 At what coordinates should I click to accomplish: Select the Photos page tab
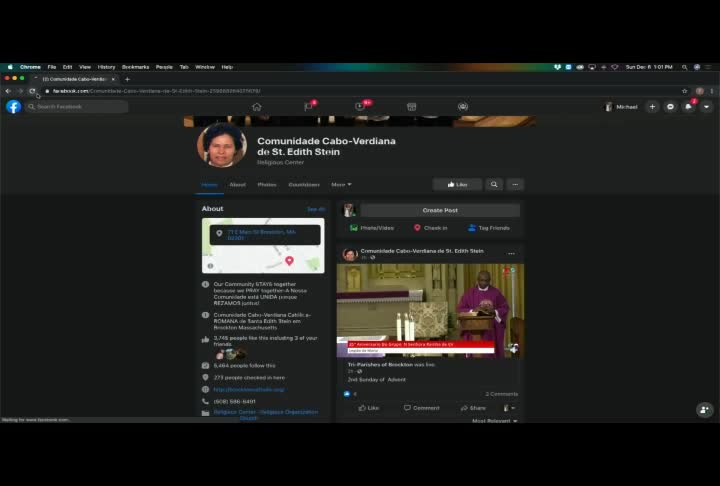[267, 185]
